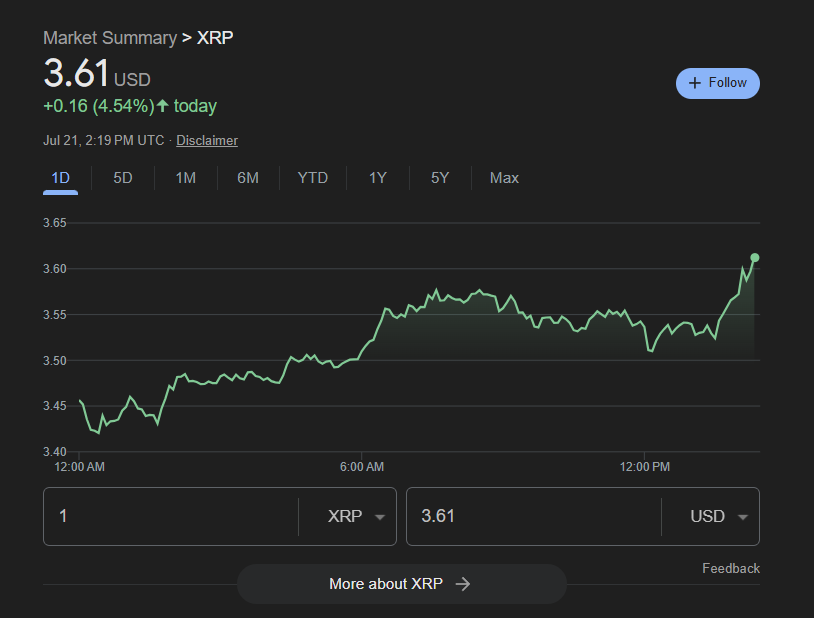Select the 5D time range tab
The image size is (814, 618).
click(123, 178)
